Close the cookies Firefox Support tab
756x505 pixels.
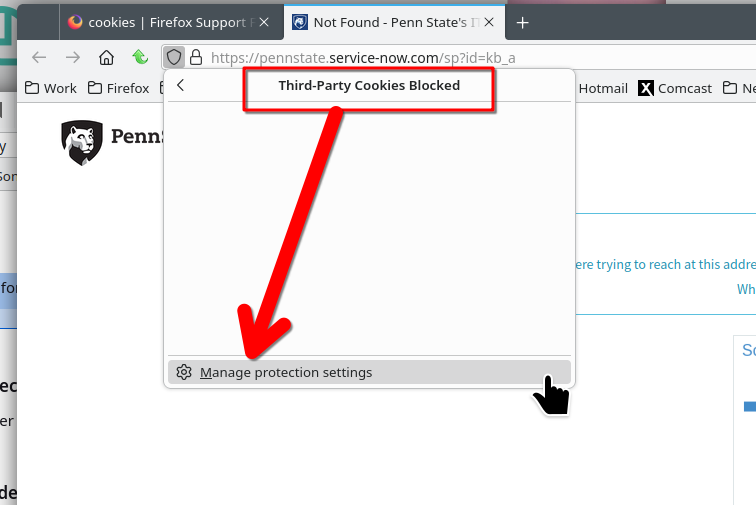click(x=264, y=22)
